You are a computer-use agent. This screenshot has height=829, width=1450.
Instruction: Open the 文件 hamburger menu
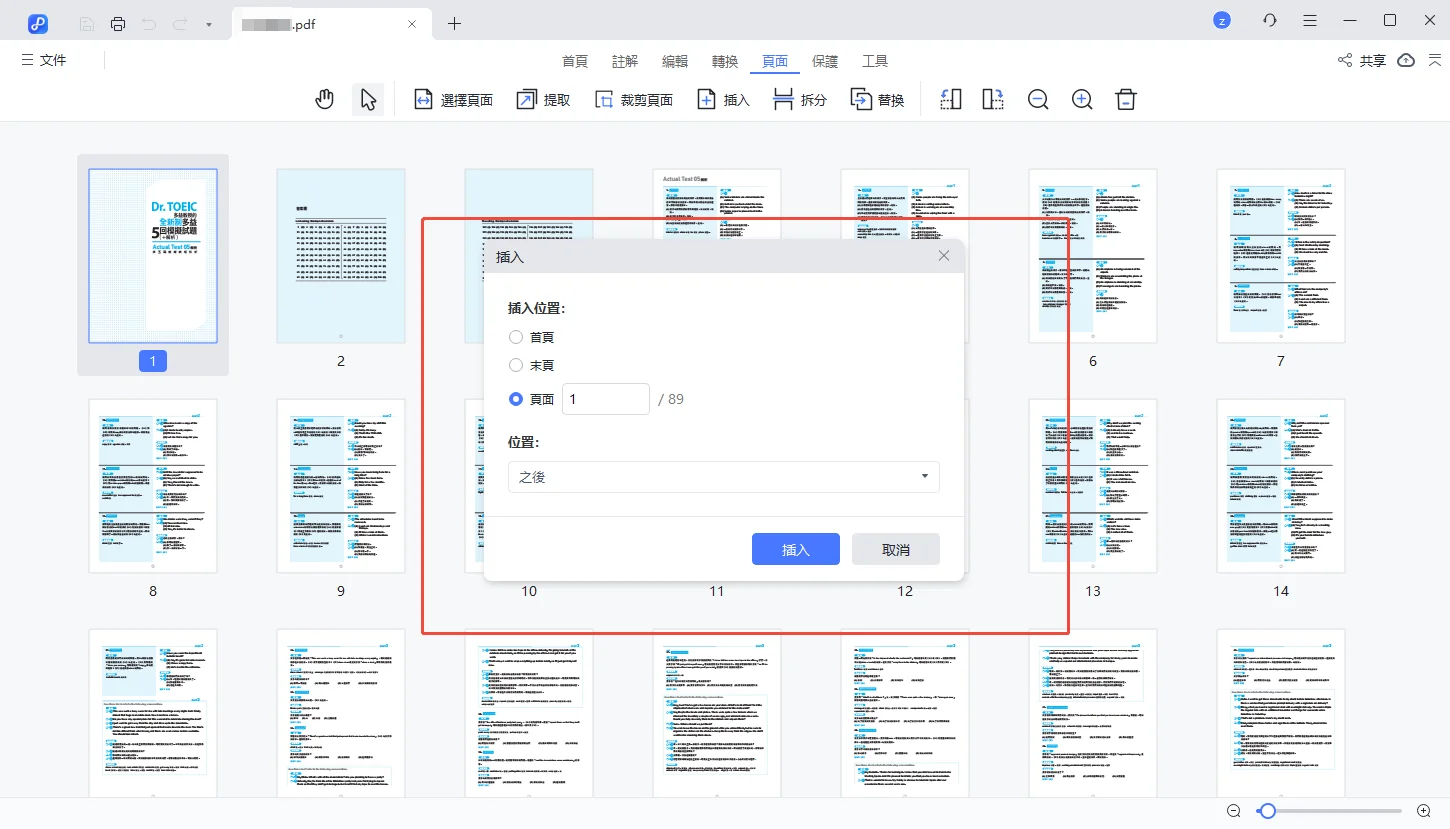pyautogui.click(x=44, y=60)
